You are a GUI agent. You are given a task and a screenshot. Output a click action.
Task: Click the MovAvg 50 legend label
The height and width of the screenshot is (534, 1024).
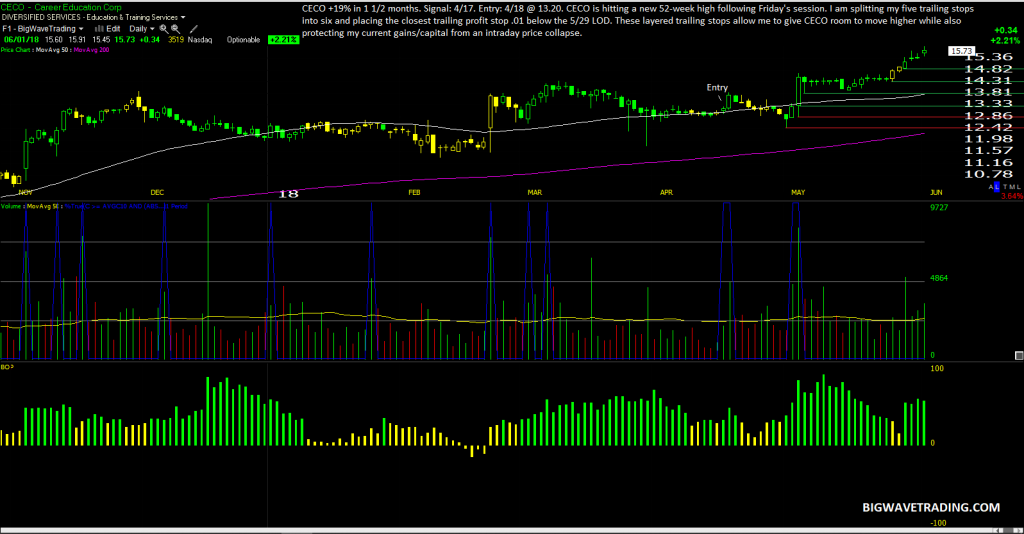point(52,50)
